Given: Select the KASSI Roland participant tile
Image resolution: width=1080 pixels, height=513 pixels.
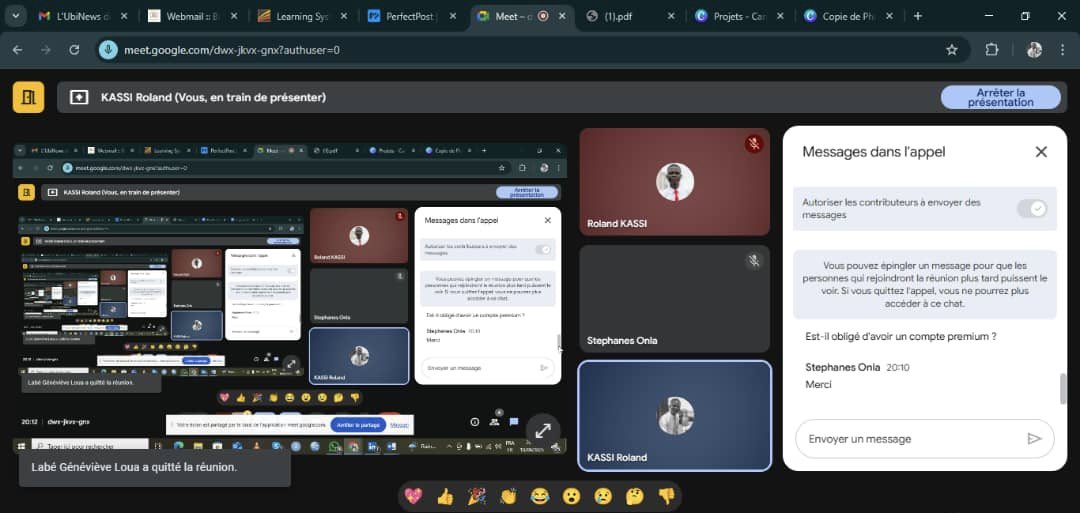Looking at the screenshot, I should pos(674,416).
